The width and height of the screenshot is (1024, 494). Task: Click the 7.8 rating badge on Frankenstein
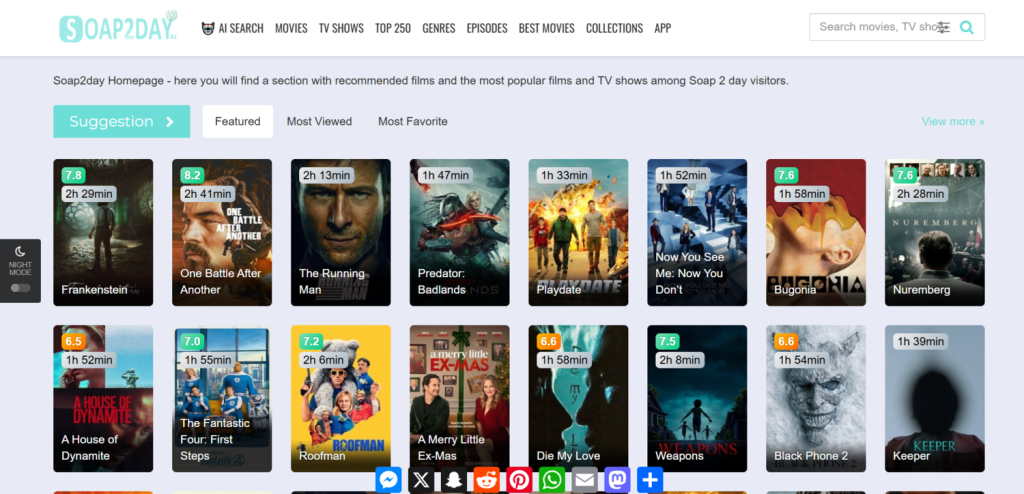coord(74,175)
